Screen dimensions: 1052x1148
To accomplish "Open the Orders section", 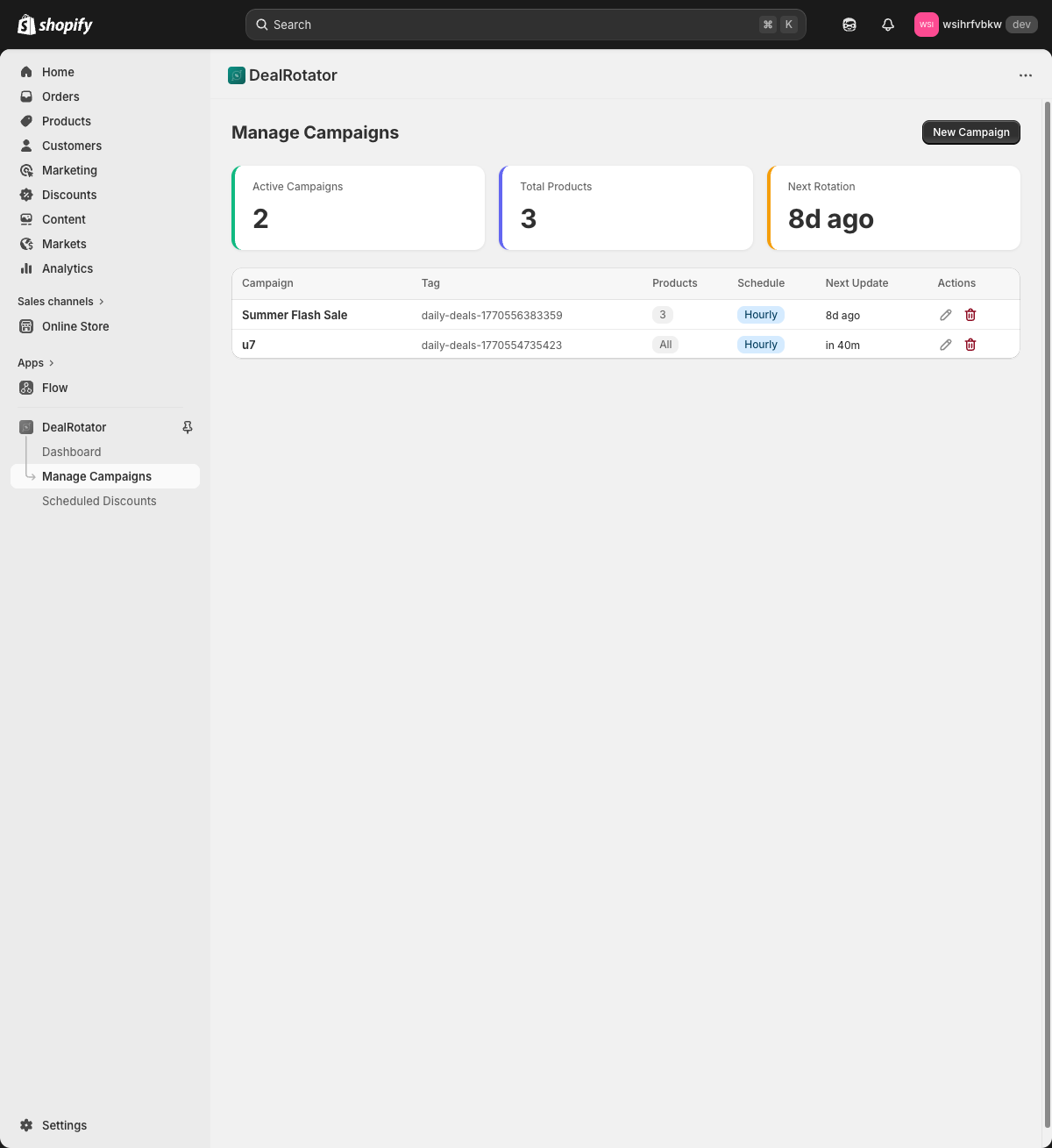I will tap(60, 96).
